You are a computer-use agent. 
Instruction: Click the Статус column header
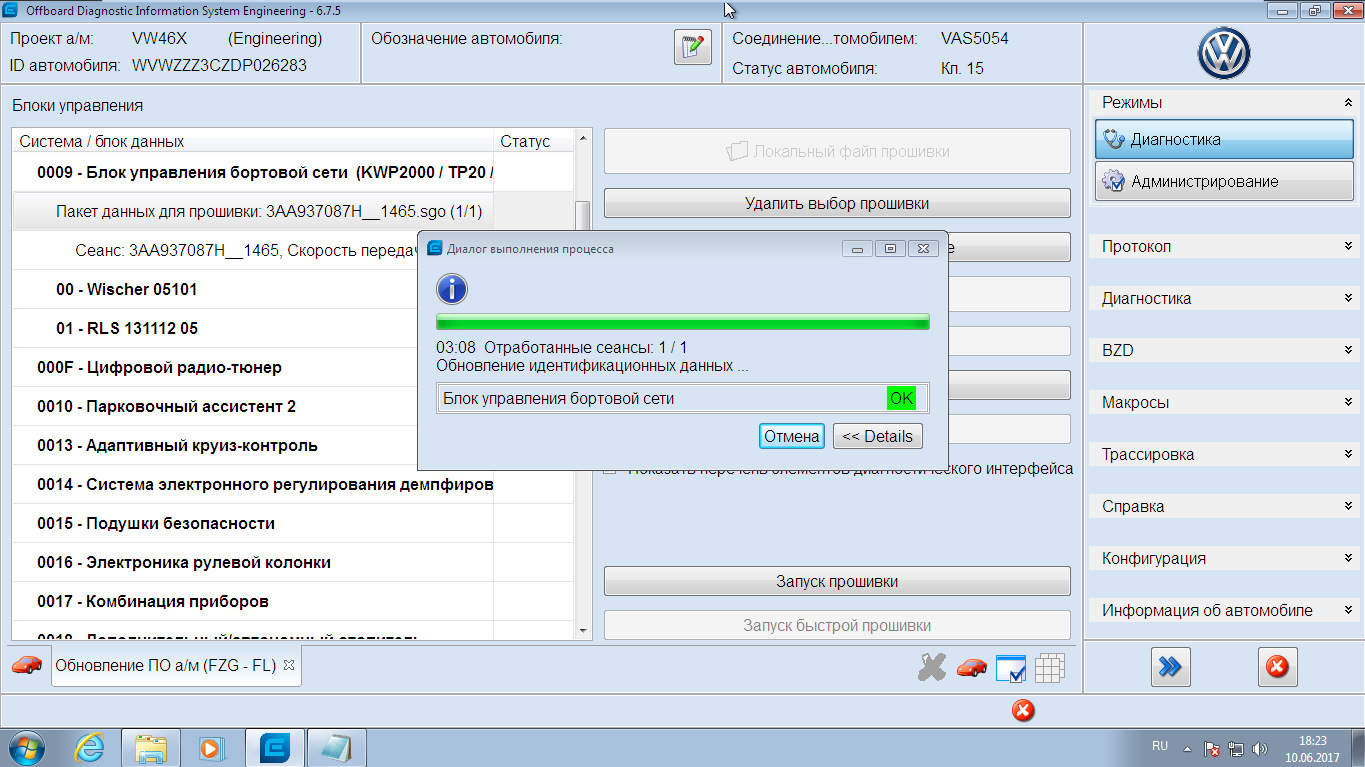coord(534,141)
